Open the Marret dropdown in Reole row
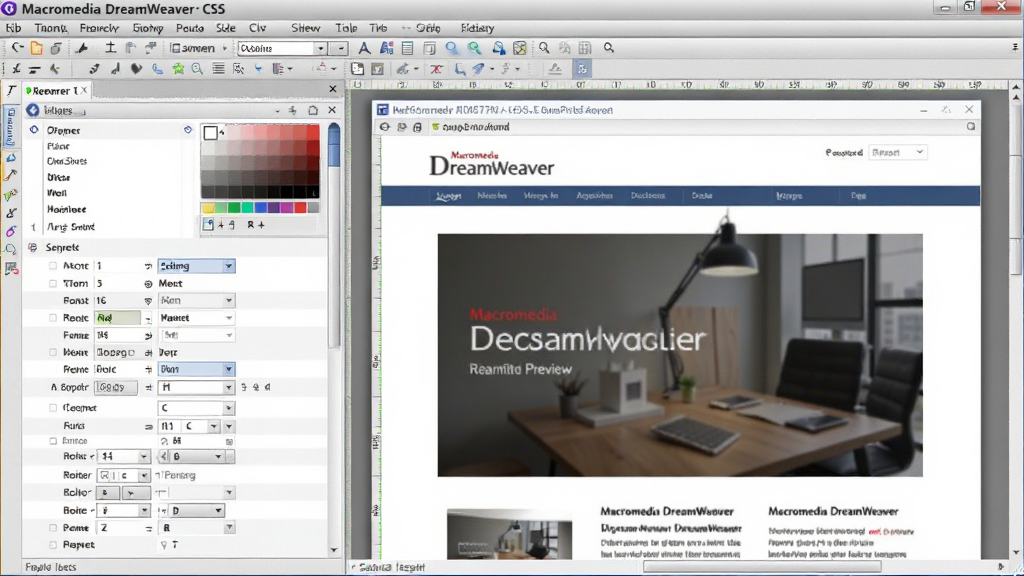 click(x=196, y=318)
